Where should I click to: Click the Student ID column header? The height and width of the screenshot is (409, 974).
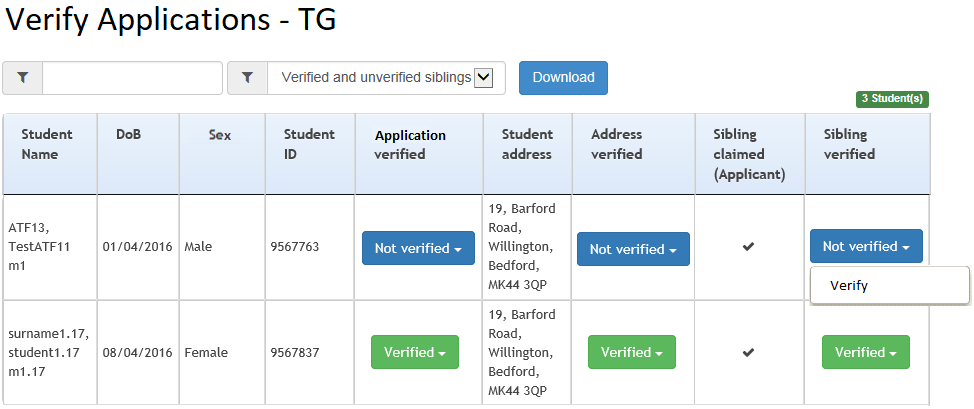pos(309,144)
